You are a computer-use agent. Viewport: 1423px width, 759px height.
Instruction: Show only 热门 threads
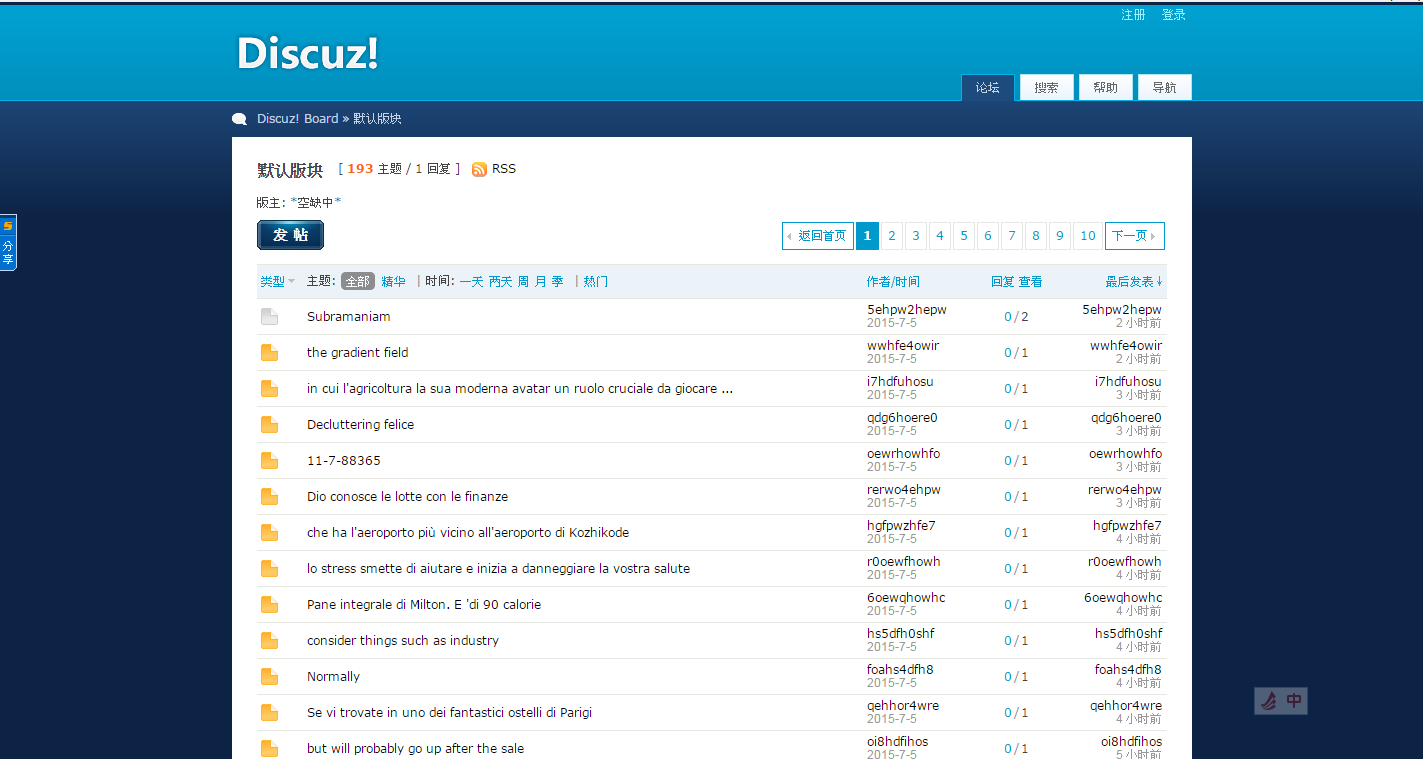pyautogui.click(x=595, y=282)
